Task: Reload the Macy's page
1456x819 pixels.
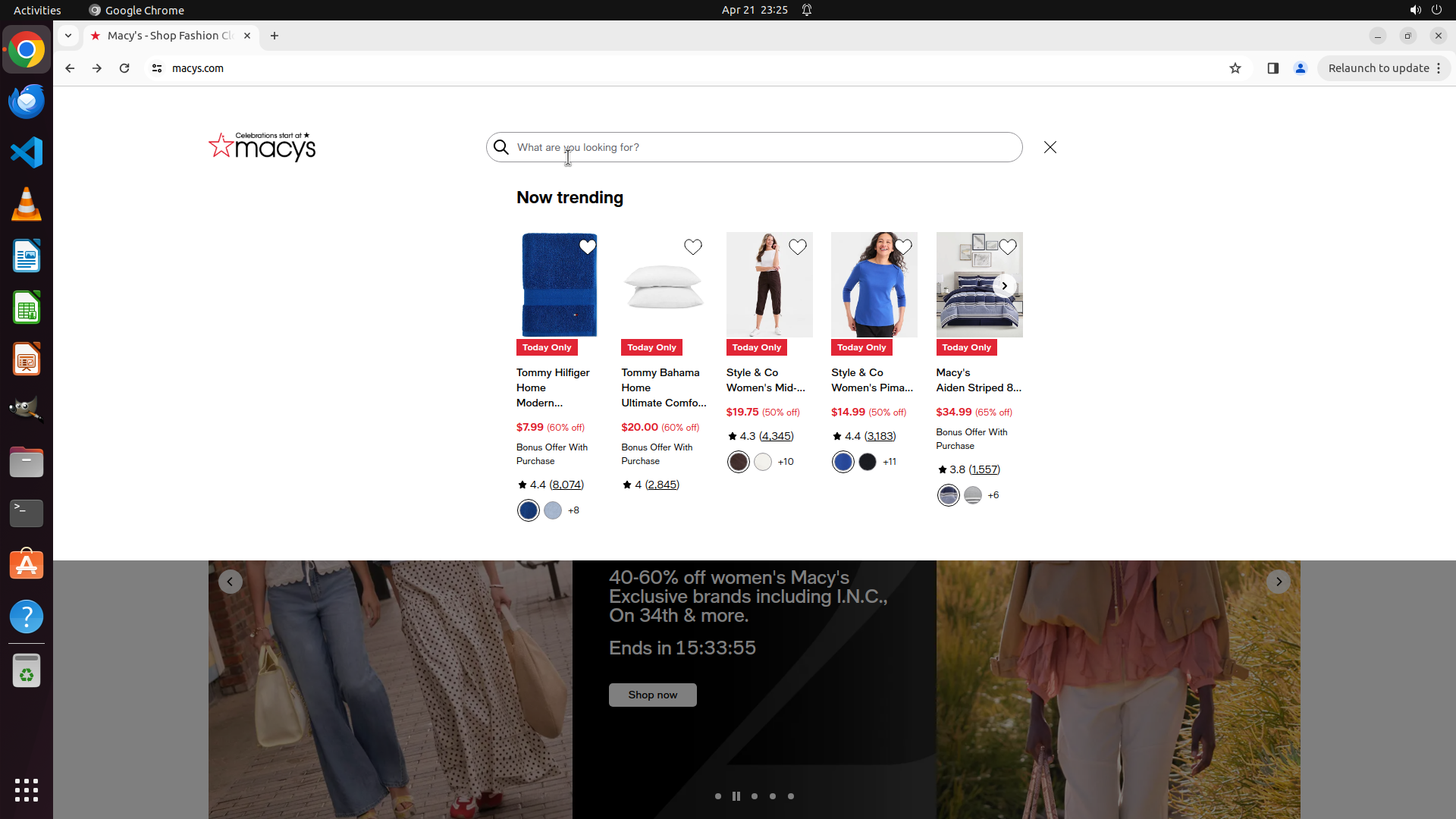Action: click(x=124, y=68)
